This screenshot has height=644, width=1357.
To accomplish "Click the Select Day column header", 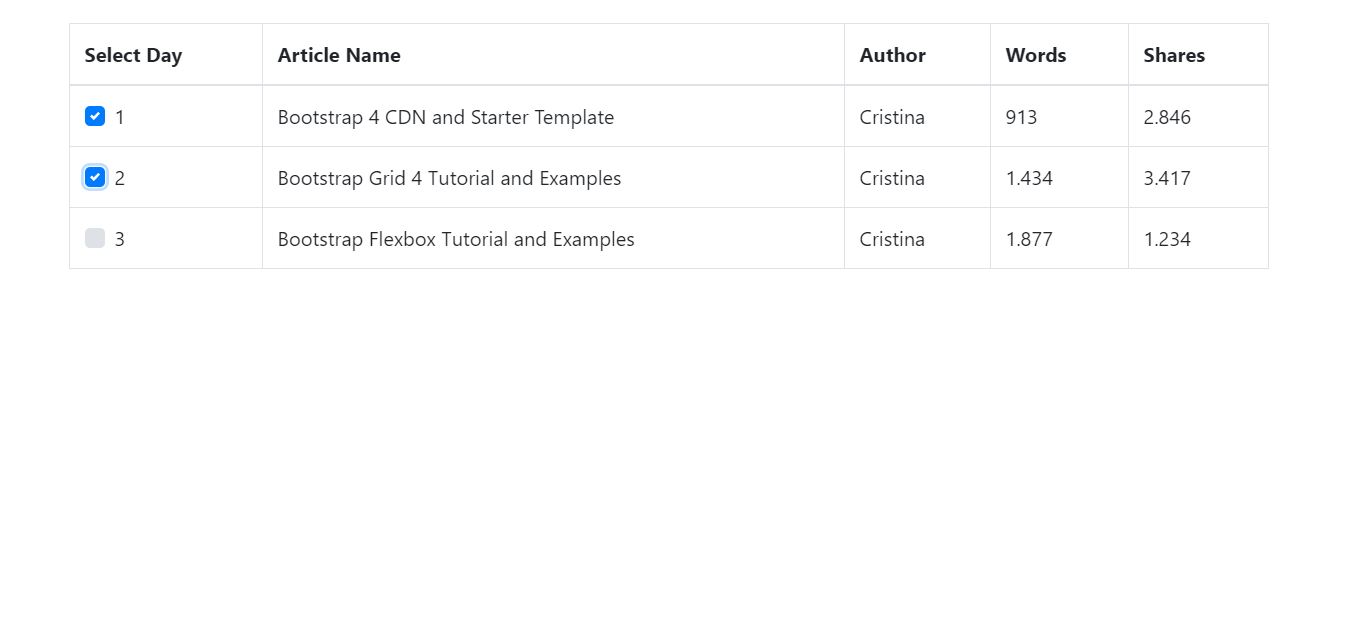I will pos(133,55).
